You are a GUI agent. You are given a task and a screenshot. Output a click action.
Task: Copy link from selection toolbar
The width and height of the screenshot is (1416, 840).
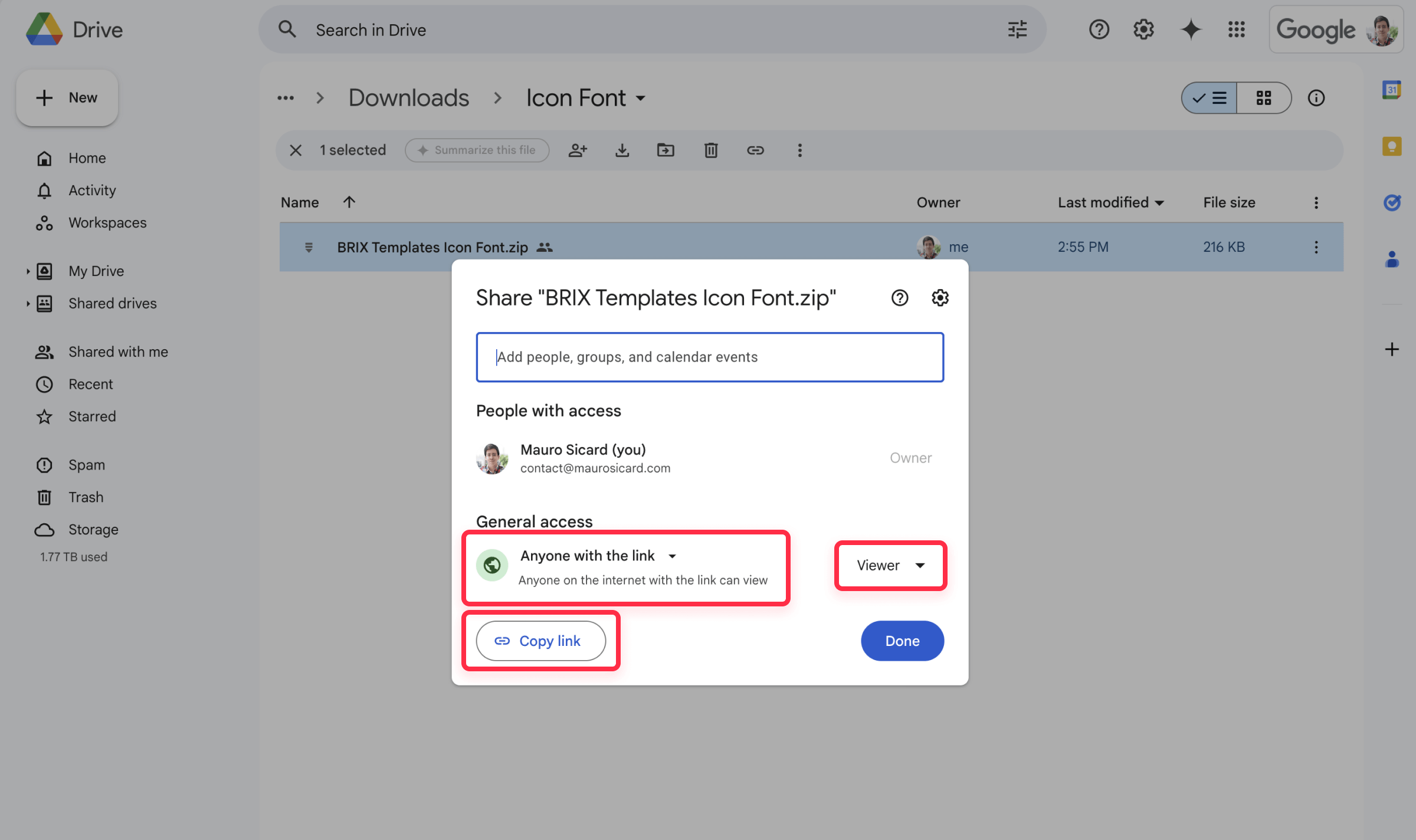click(755, 150)
